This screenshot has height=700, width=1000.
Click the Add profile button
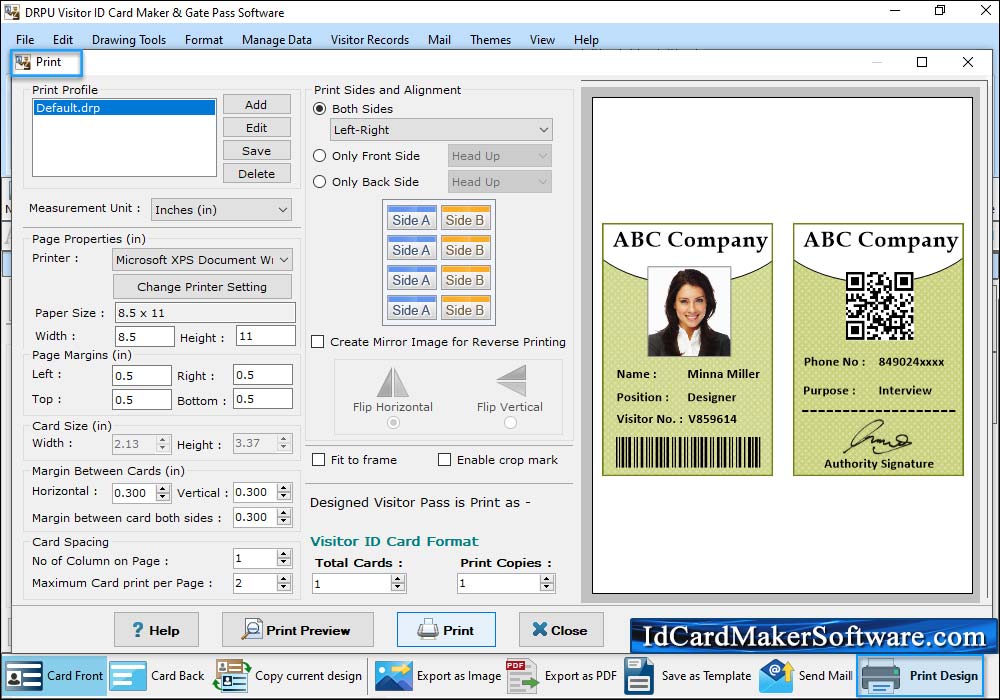(x=256, y=105)
